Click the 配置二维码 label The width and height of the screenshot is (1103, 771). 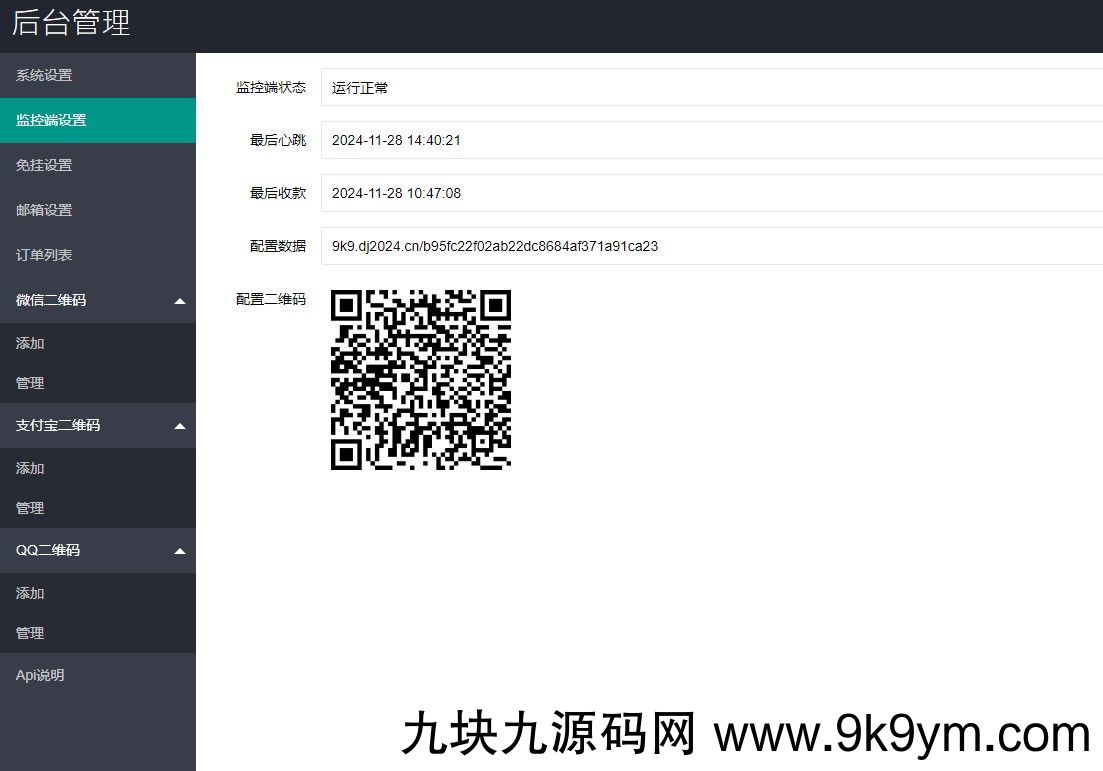271,299
